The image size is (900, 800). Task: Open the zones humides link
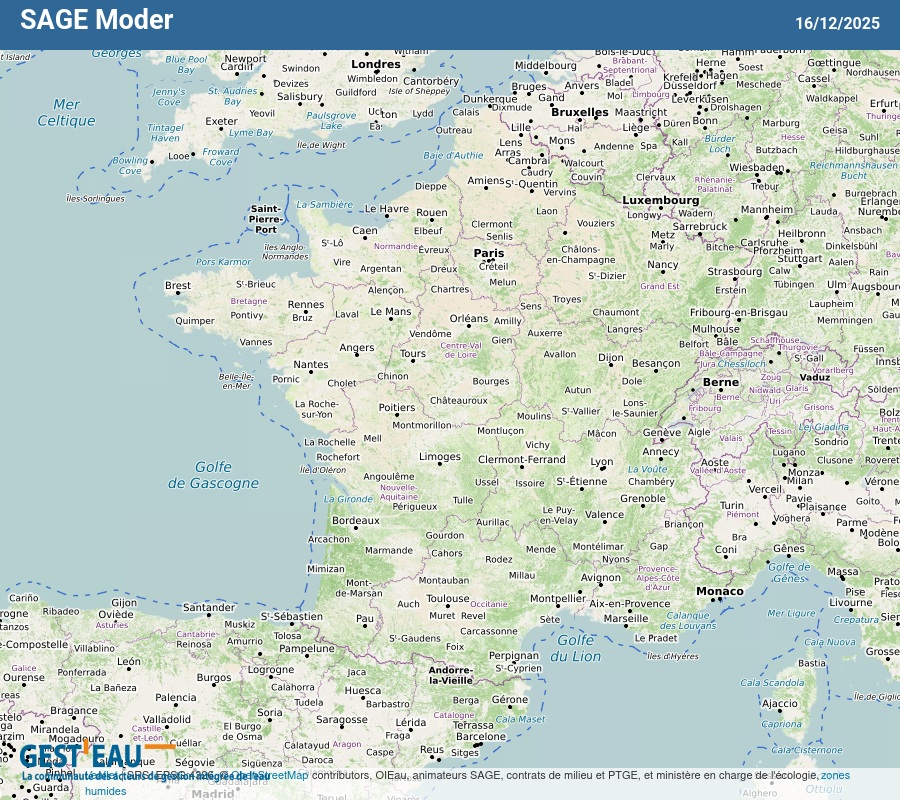pos(835,774)
